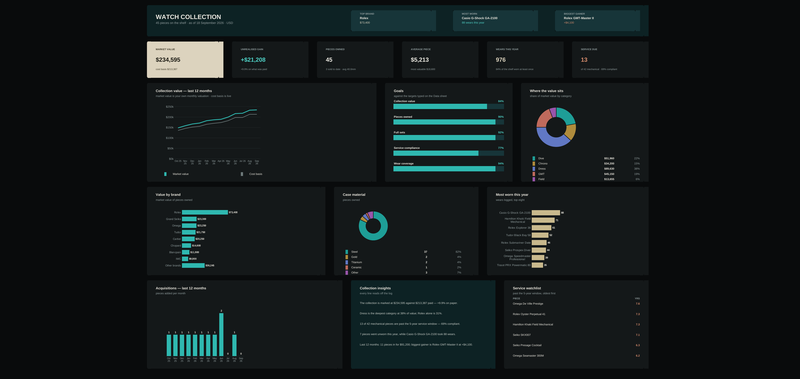Click the GMT category legend swatch

coord(534,174)
